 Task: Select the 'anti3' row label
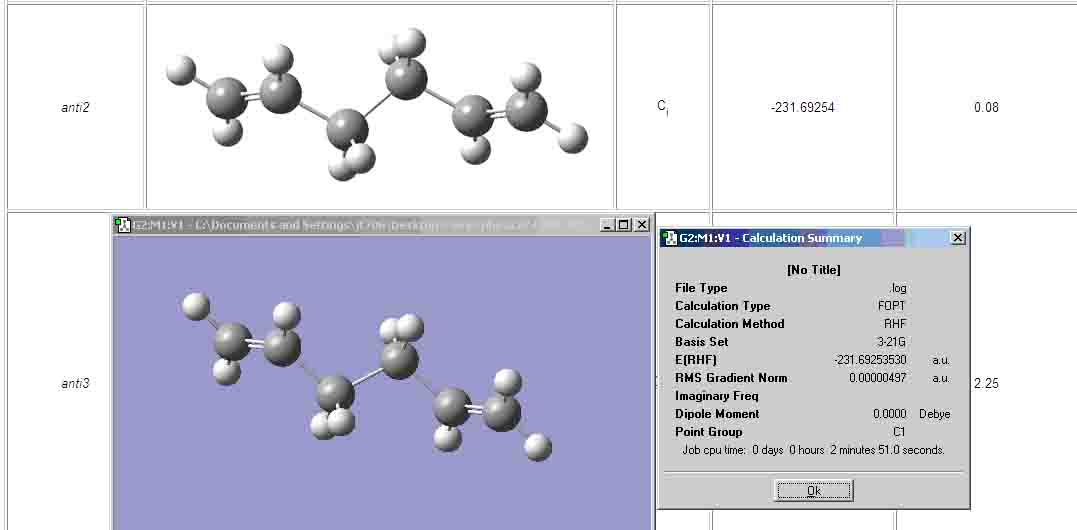75,383
